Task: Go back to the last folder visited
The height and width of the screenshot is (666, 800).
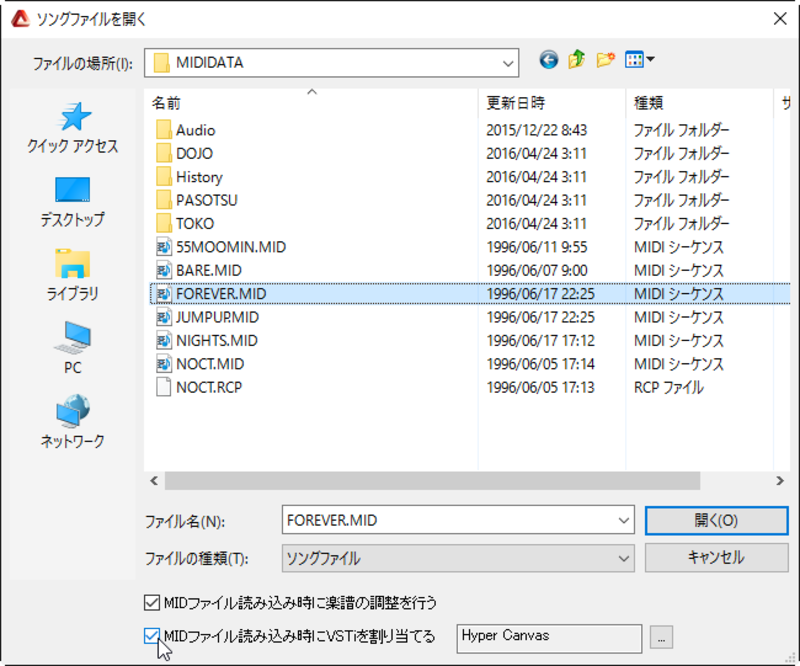Action: coord(548,60)
